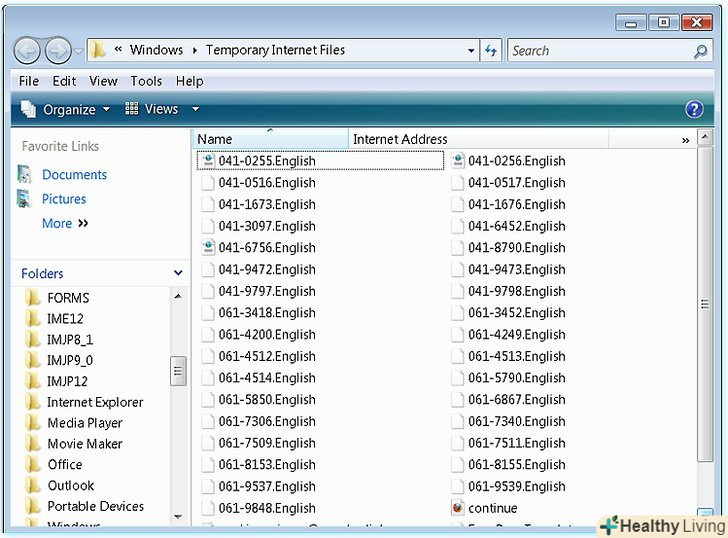
Task: Click the Documents icon in Favorite Links
Action: 25,174
